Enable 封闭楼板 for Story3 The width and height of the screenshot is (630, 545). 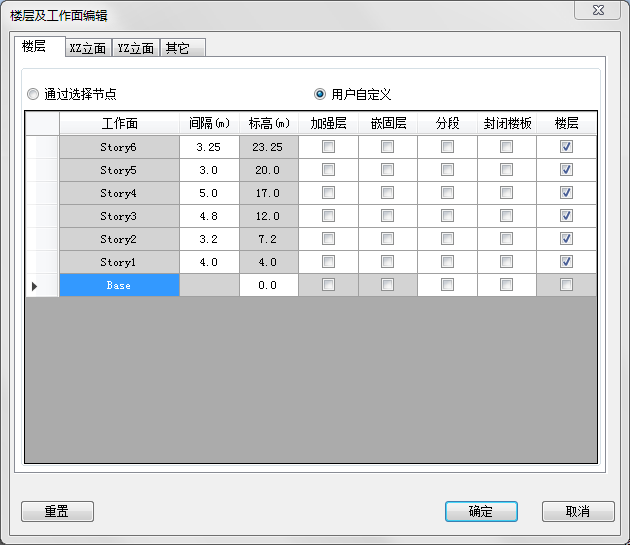pos(507,216)
